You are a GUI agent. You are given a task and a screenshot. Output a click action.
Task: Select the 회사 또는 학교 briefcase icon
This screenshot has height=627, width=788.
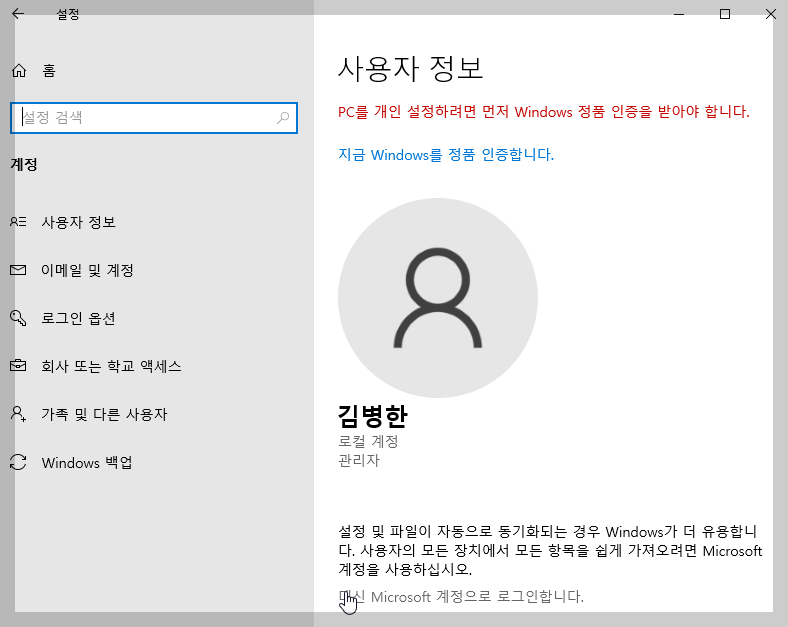pos(18,365)
